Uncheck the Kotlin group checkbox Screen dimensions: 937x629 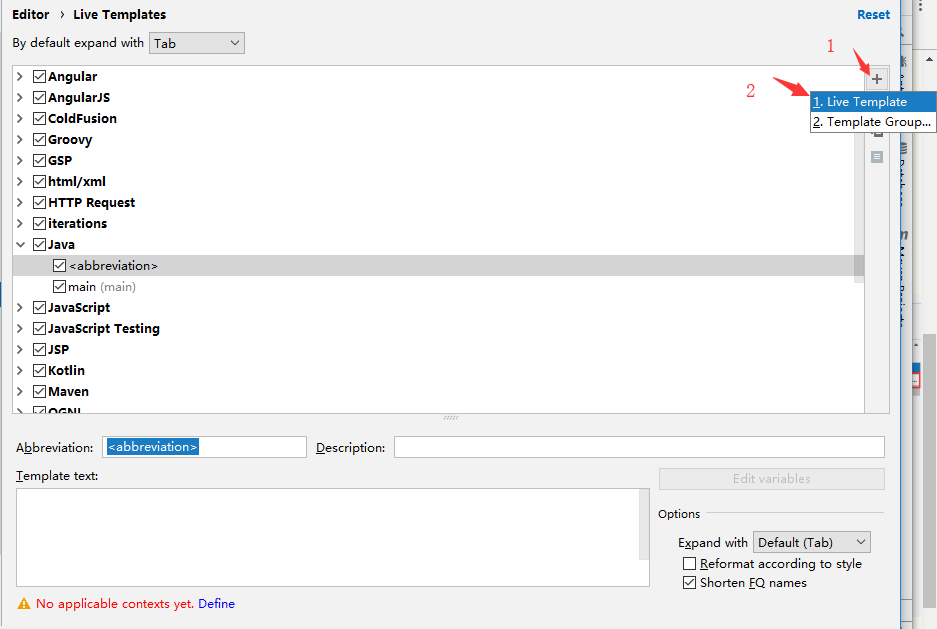pyautogui.click(x=39, y=370)
